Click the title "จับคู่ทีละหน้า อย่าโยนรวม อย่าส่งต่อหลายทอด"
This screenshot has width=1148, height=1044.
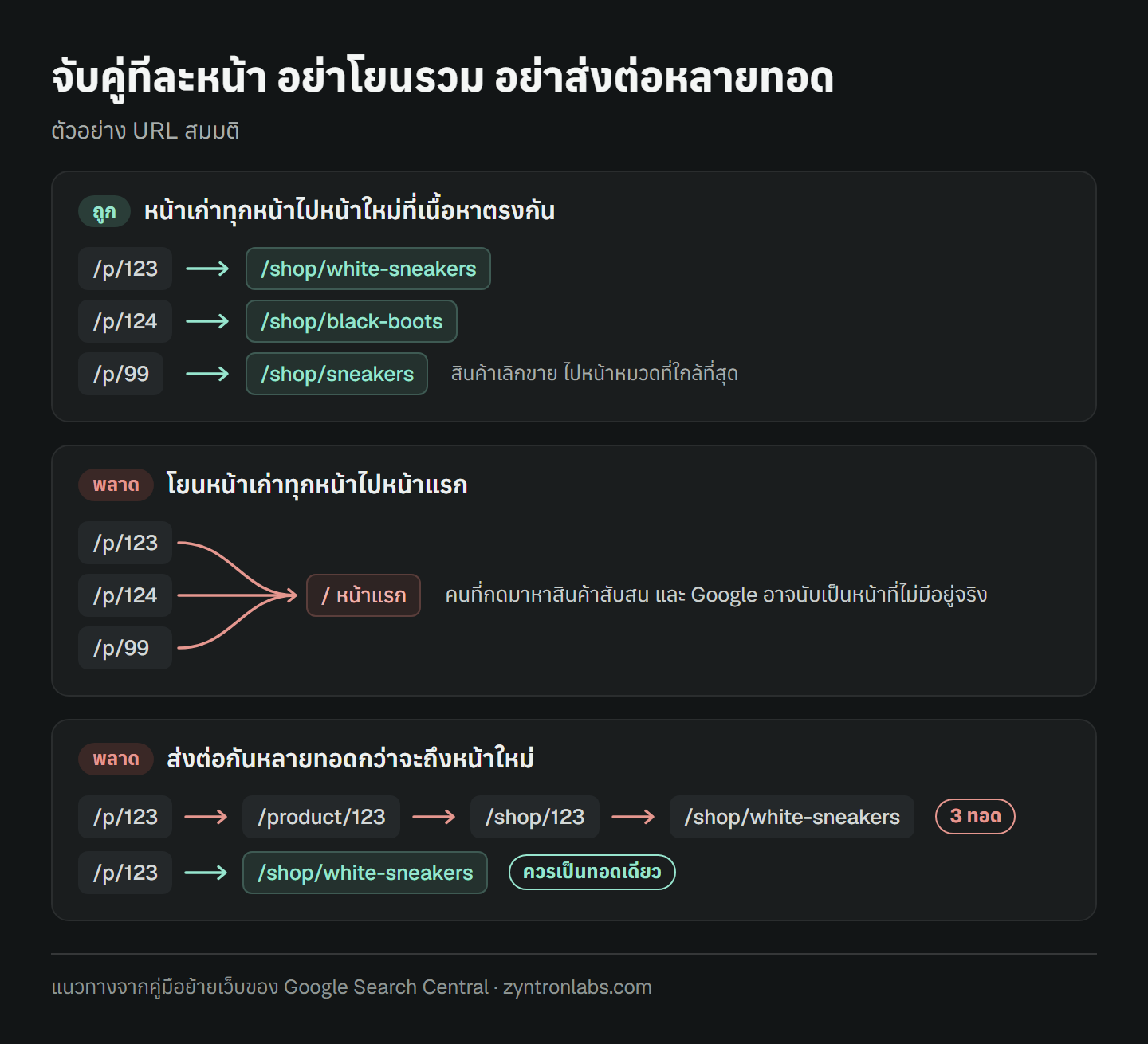[x=442, y=79]
